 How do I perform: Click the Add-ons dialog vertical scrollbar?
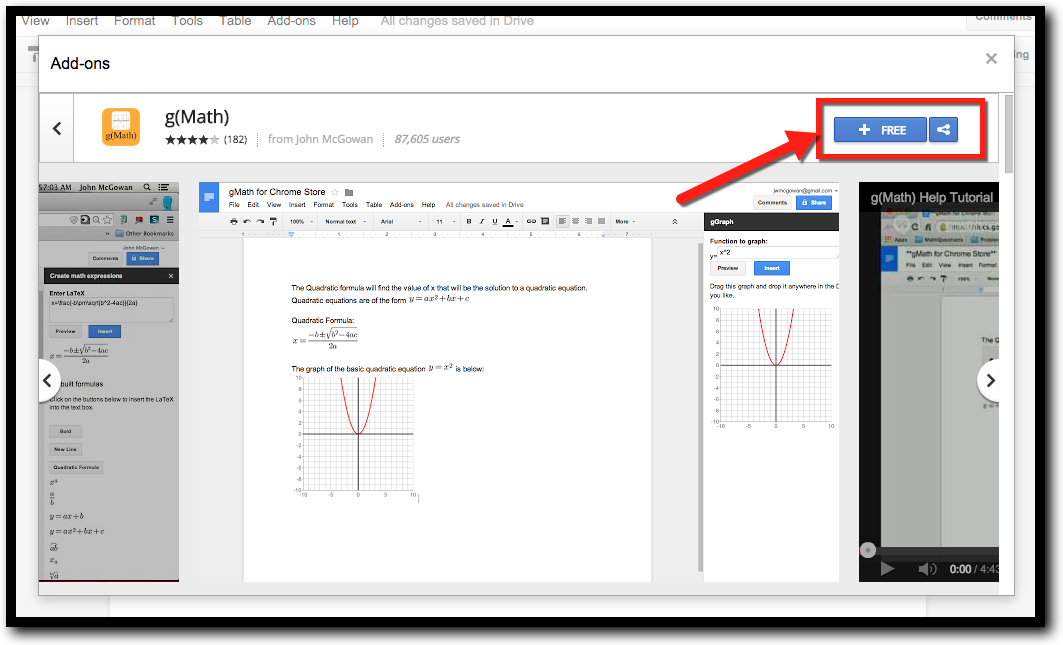(x=1009, y=134)
